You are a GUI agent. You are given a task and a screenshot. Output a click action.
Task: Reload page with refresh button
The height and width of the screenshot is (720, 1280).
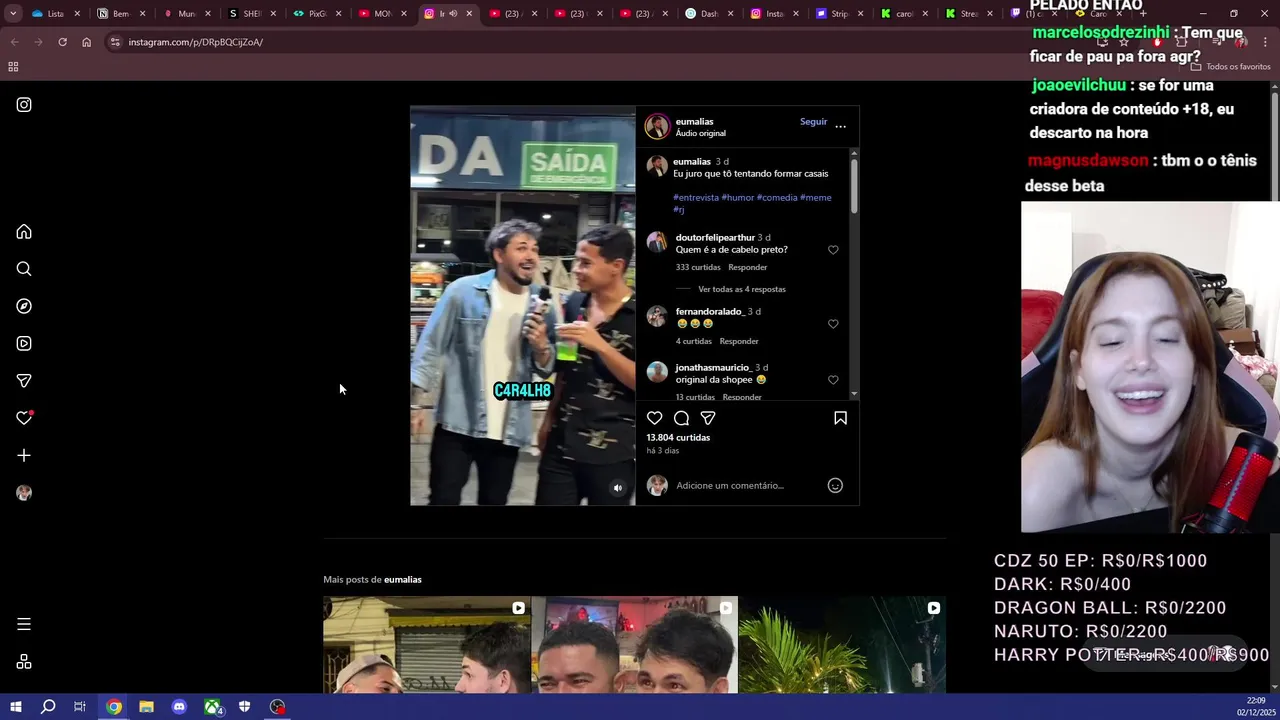62,42
